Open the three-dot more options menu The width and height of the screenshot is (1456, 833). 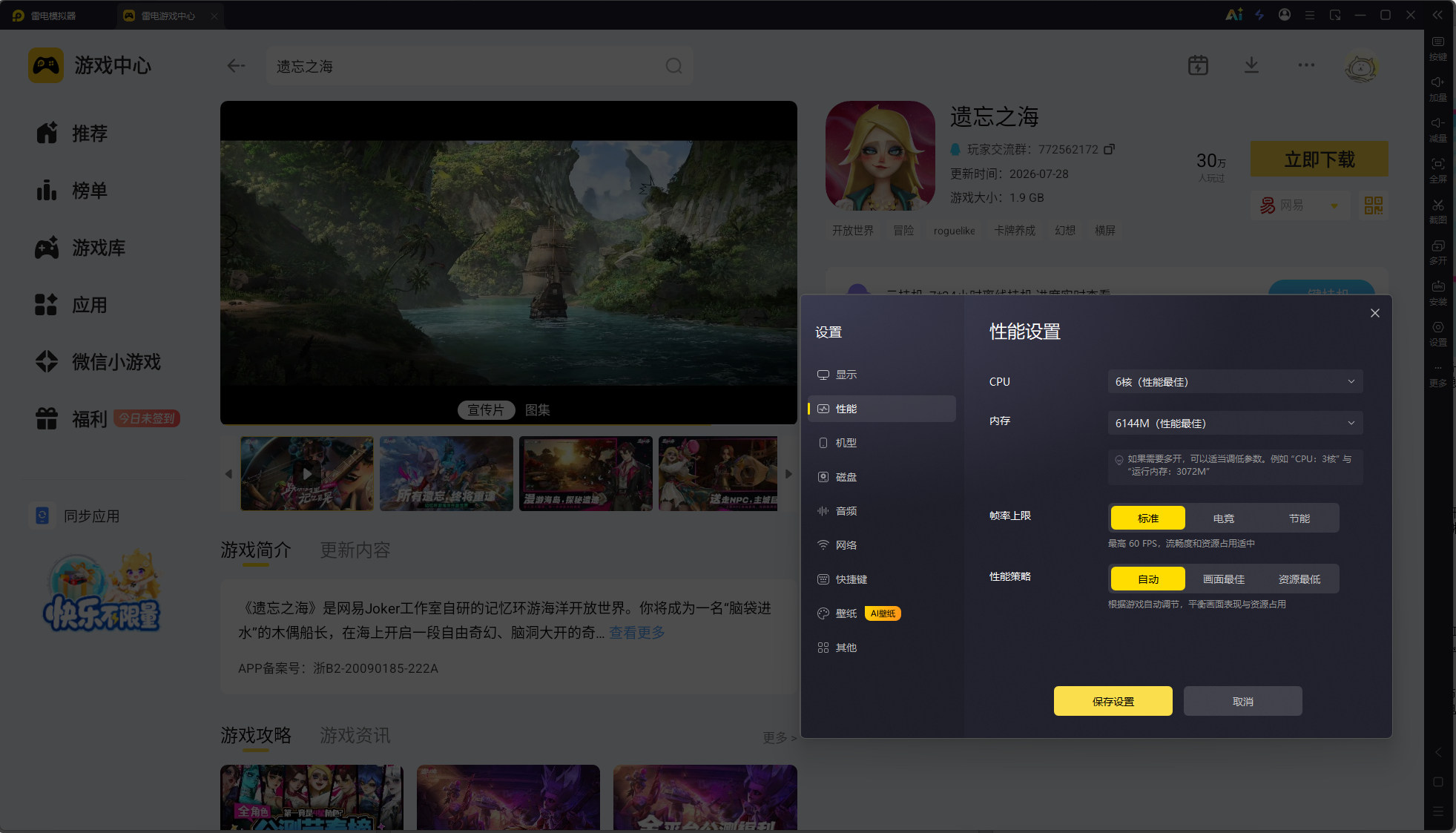[x=1306, y=65]
